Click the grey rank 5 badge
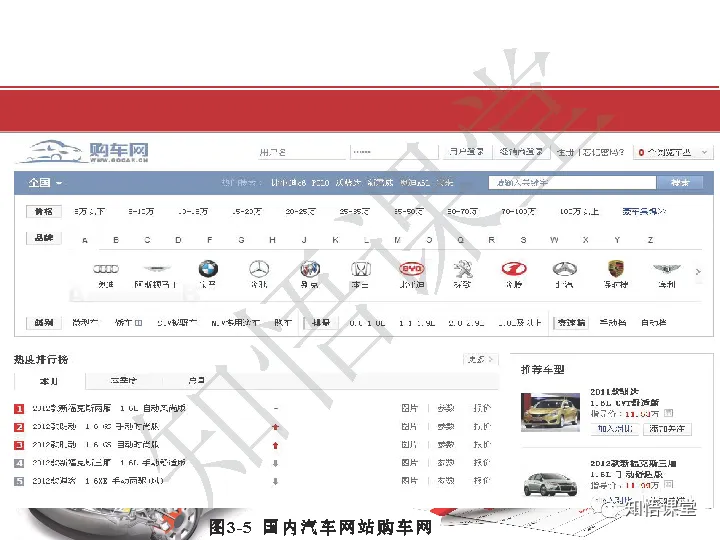Viewport: 720px width, 540px height. 19,481
